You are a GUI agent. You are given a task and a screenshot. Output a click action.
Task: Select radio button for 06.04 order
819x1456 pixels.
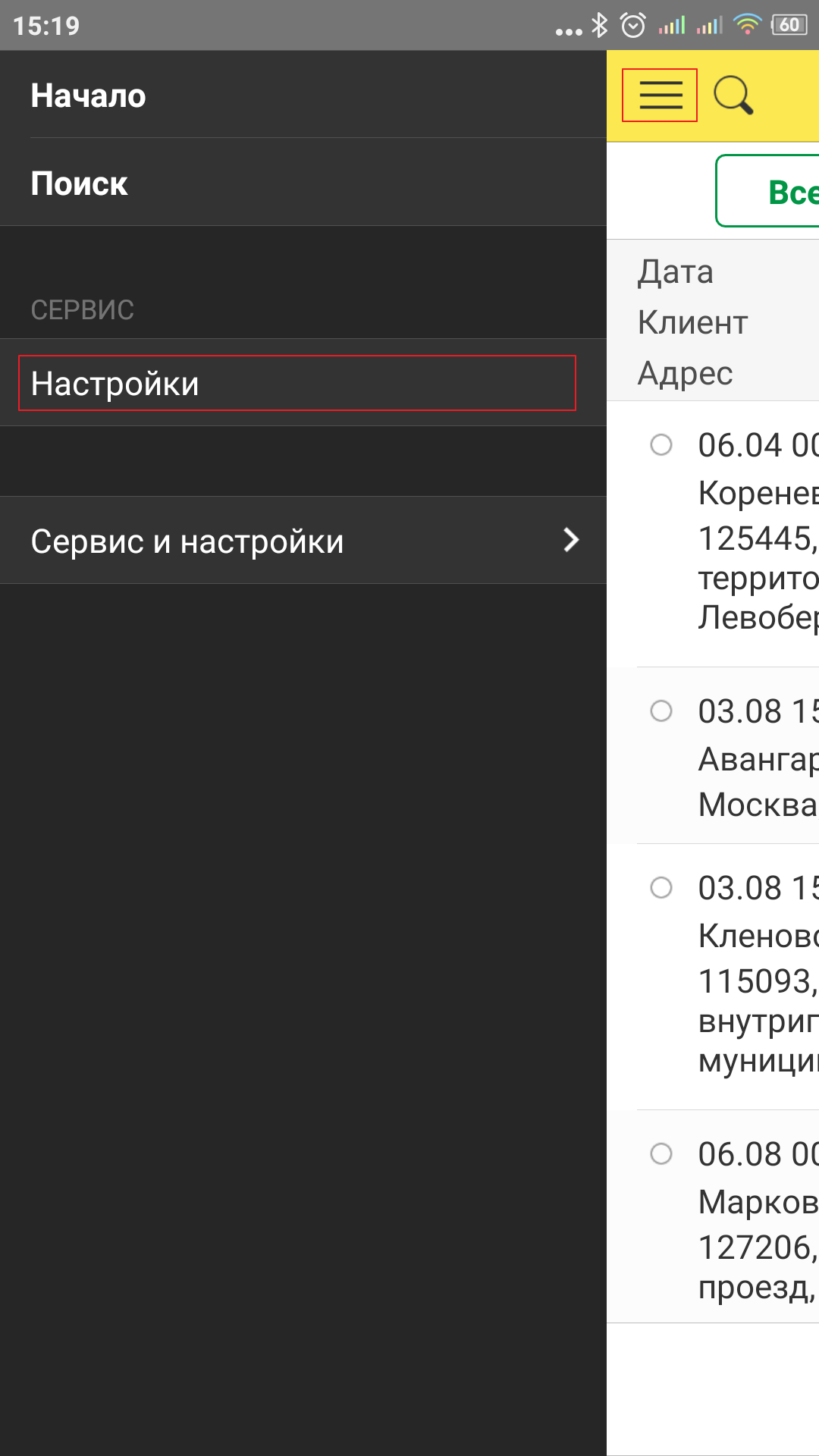[661, 444]
